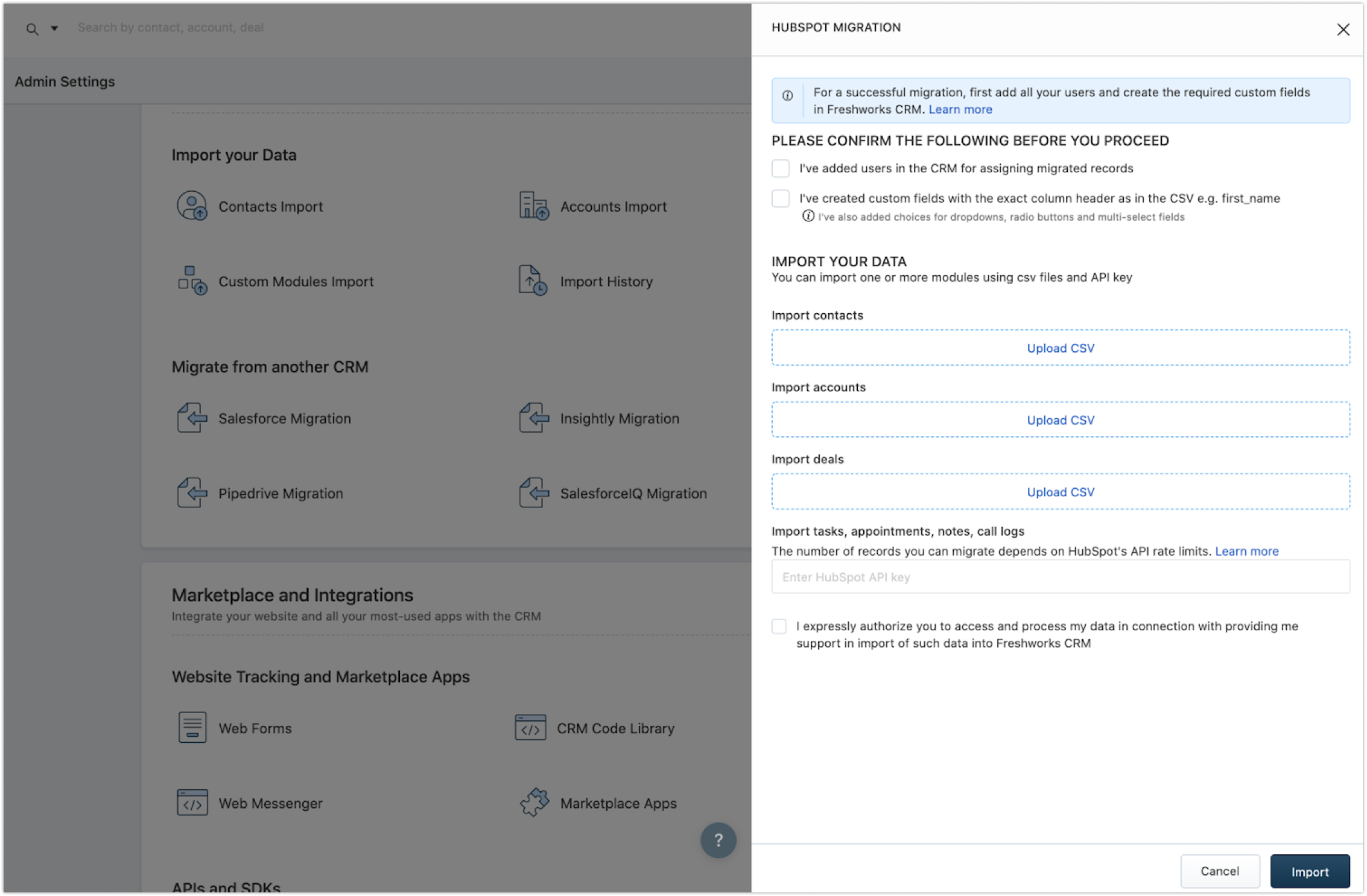
Task: Open Accounts Import icon
Action: 533,206
